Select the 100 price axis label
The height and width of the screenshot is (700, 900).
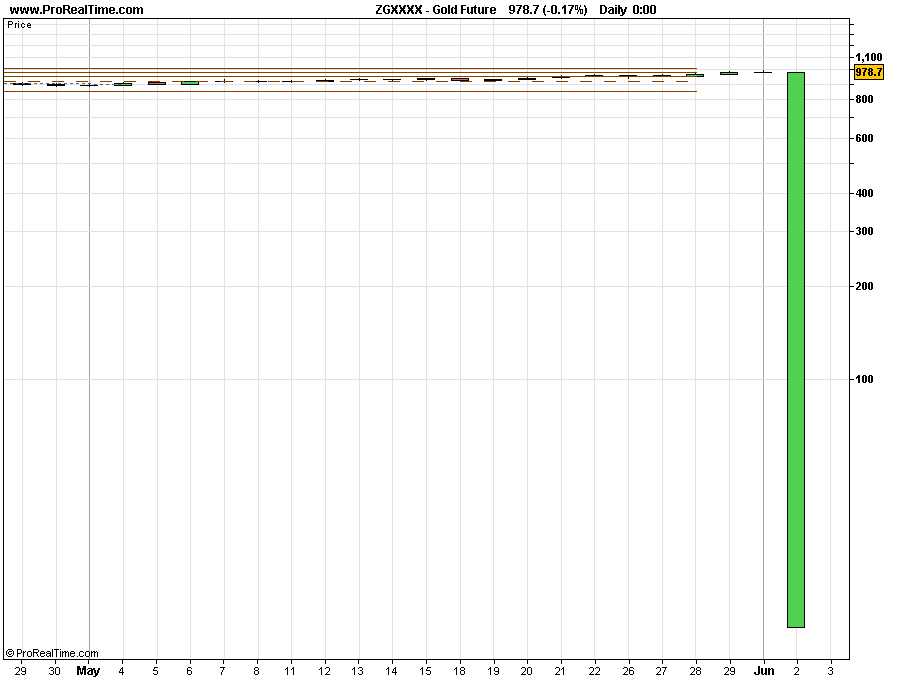864,379
